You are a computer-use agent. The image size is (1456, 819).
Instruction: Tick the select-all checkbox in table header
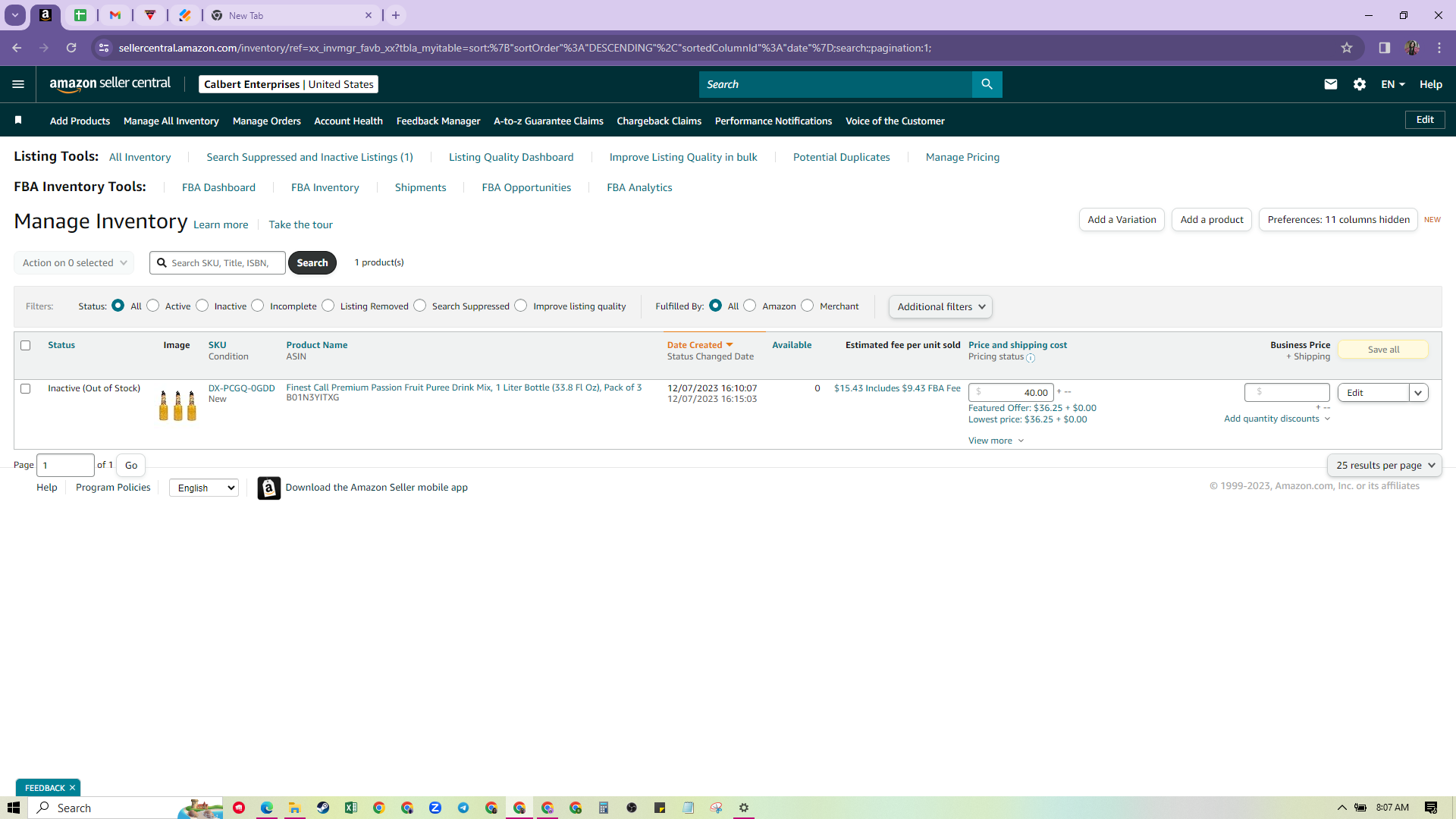[x=26, y=345]
